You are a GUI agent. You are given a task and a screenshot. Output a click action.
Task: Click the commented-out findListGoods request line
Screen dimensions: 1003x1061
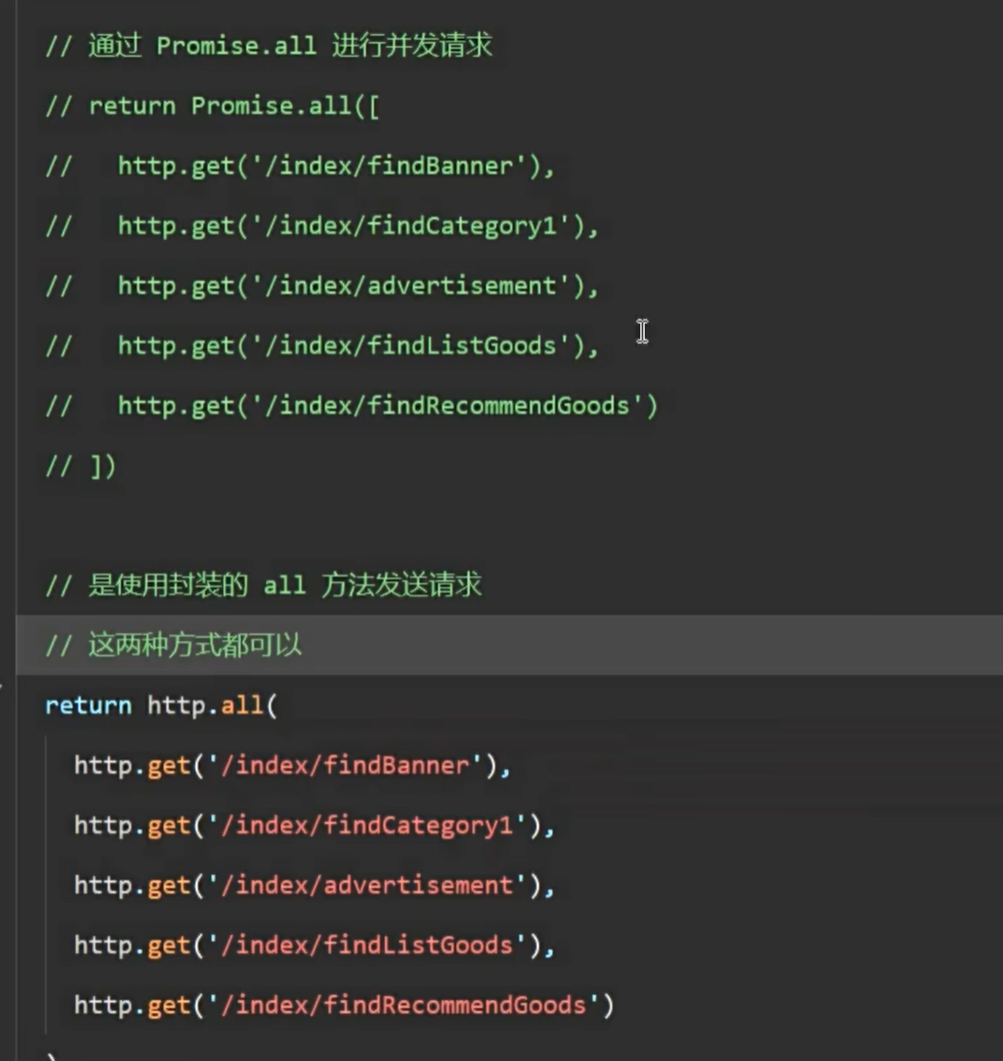point(357,346)
